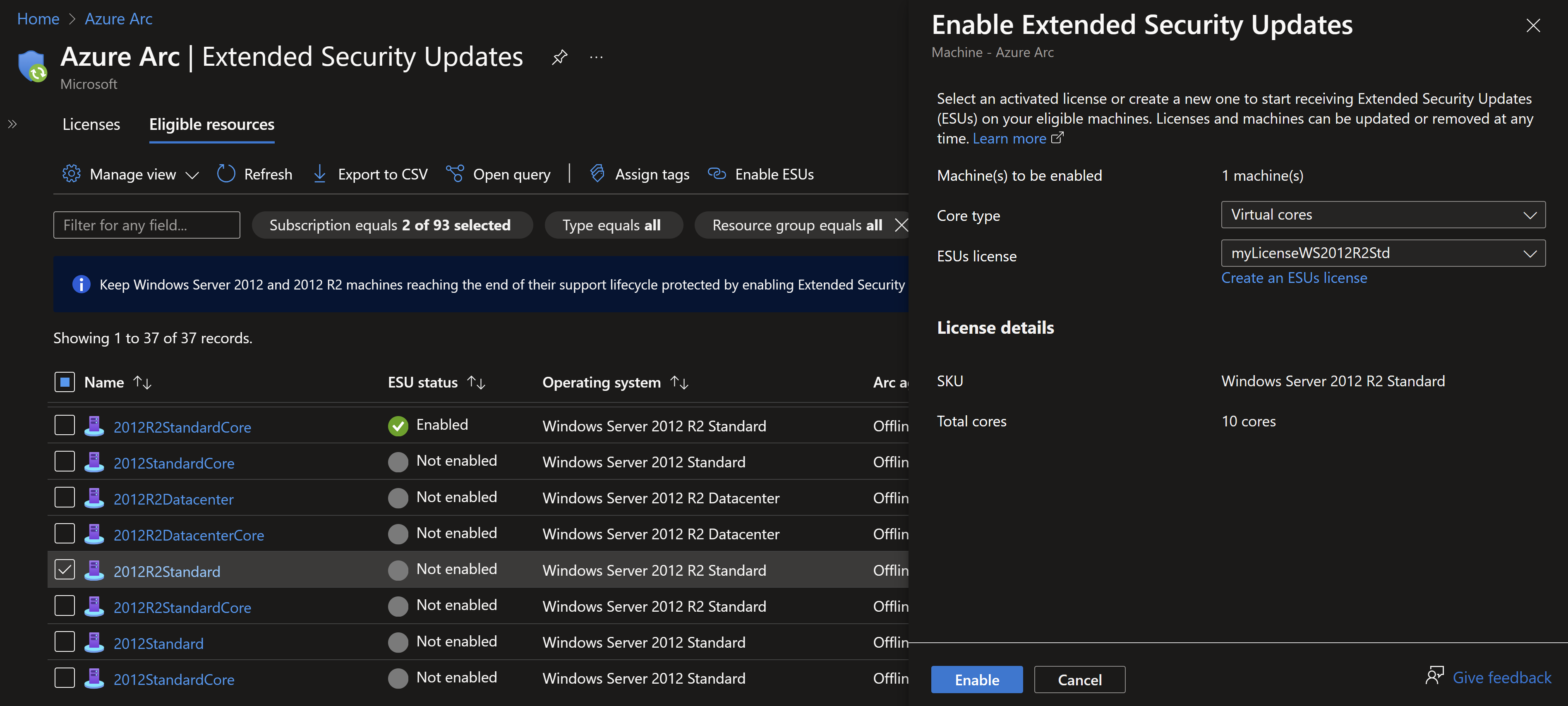
Task: Toggle the select-all checkbox in header
Action: pyautogui.click(x=65, y=382)
